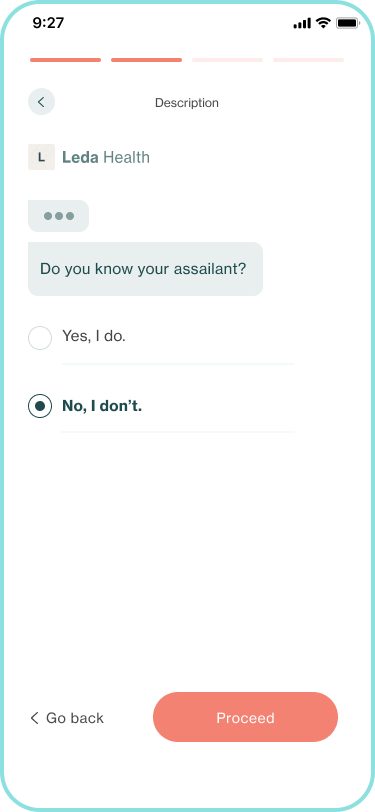Choose the "Yes, I do." answer text
The width and height of the screenshot is (375, 812).
94,337
